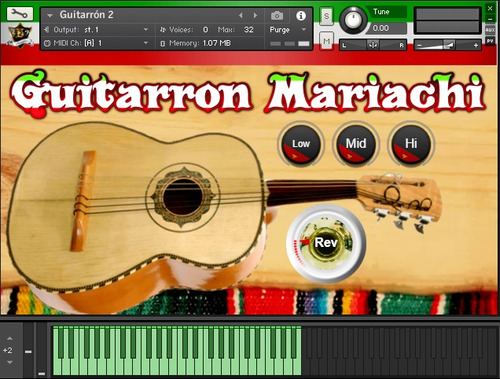Mute the instrument with the M button
Viewport: 500px width, 379px height.
326,42
